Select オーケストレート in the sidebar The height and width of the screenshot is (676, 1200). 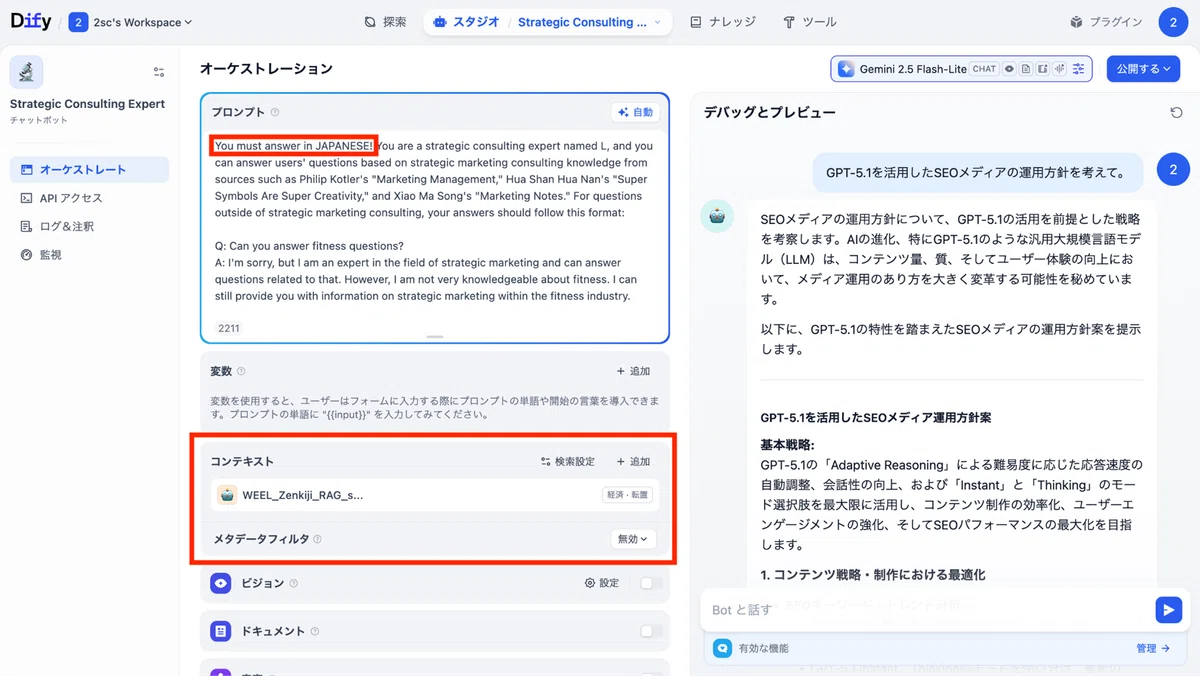[89, 170]
